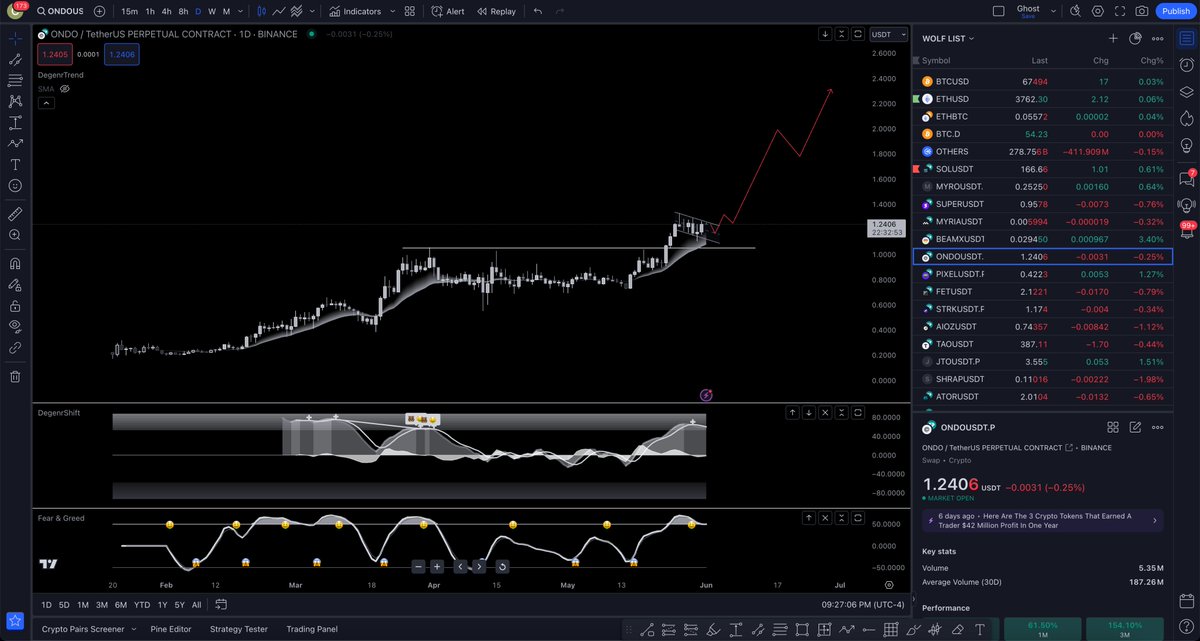Click the time zone 09:27:06 PM (UTC-4)
This screenshot has height=641, width=1200.
click(862, 604)
